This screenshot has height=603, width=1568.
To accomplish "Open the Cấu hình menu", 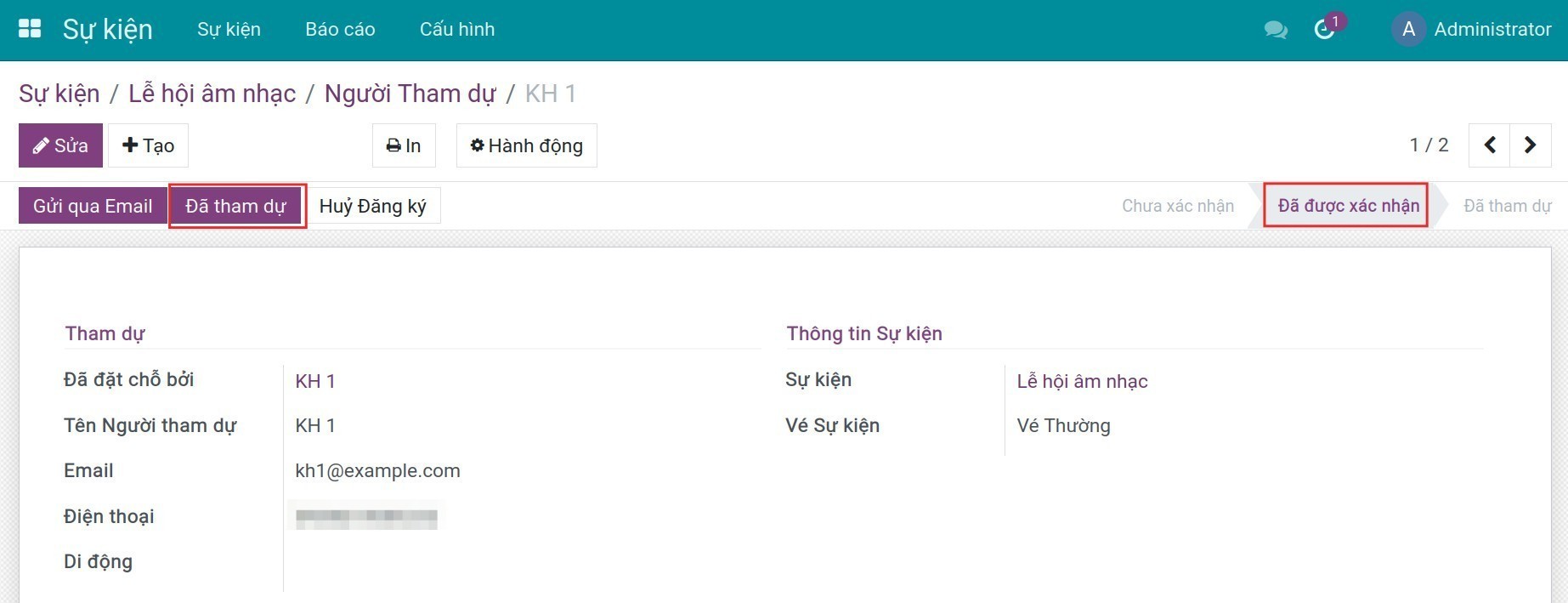I will [456, 29].
